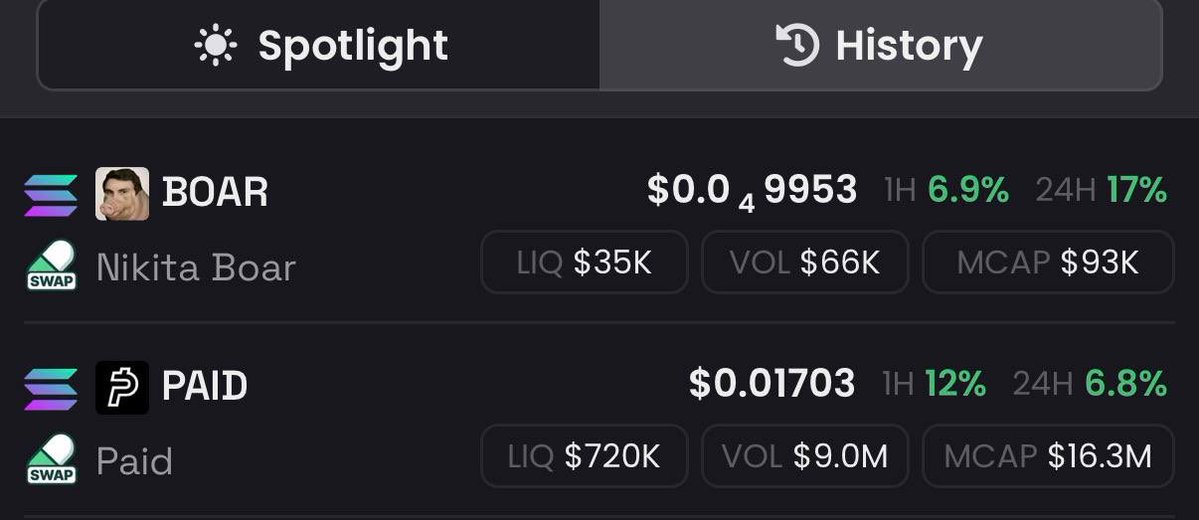1199x520 pixels.
Task: Click the PAID 24H 6.8% change
Action: 1090,383
